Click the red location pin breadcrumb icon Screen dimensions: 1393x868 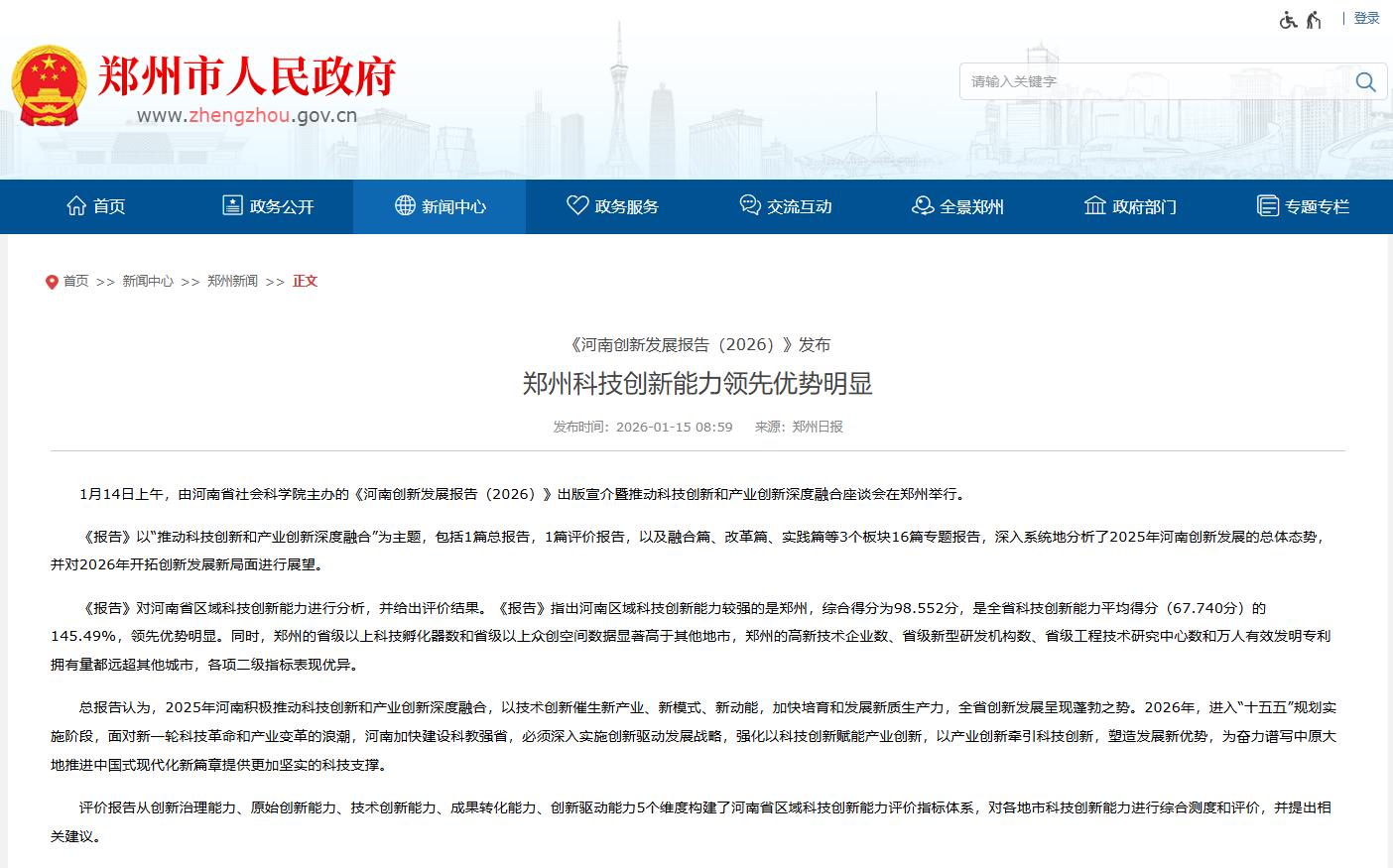tap(52, 283)
